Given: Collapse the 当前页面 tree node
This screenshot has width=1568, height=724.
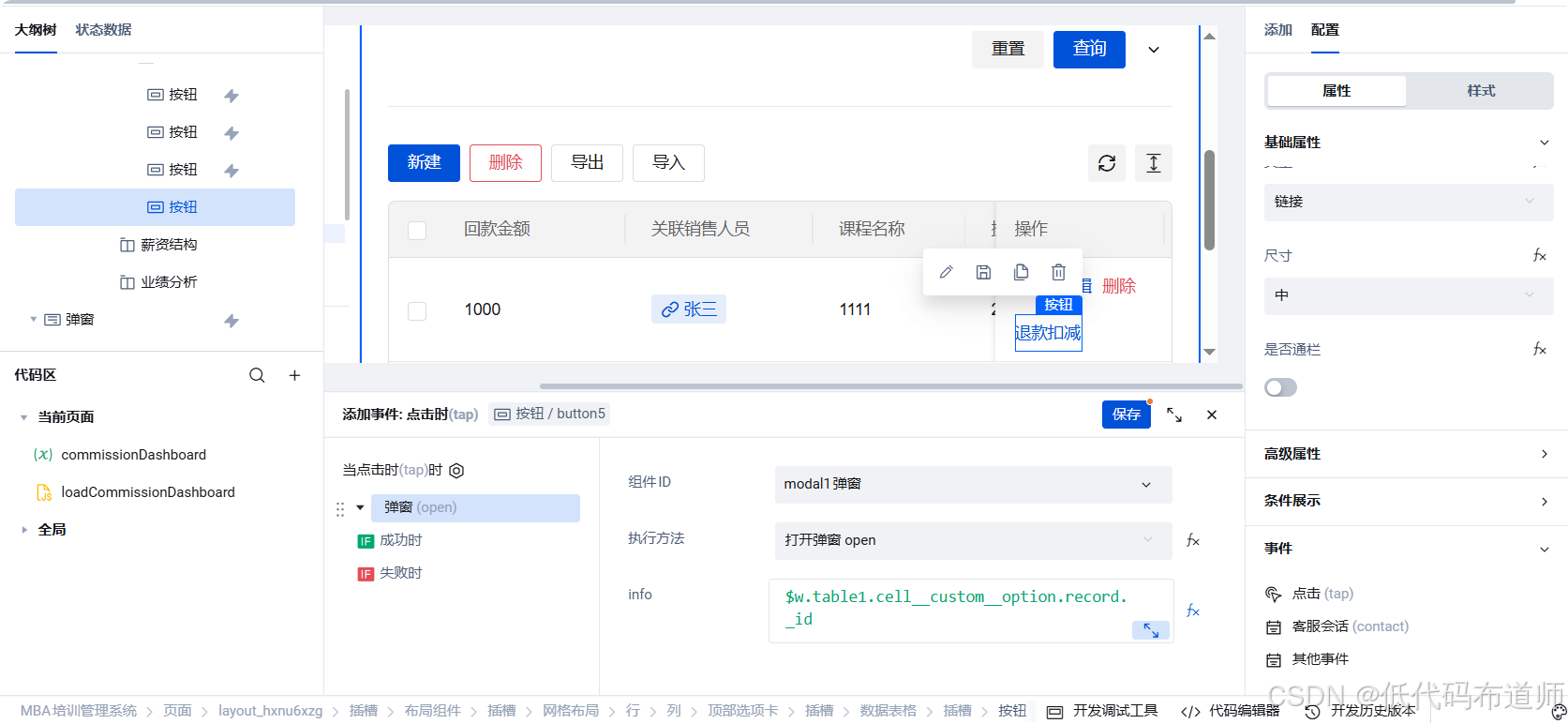Looking at the screenshot, I should (23, 417).
